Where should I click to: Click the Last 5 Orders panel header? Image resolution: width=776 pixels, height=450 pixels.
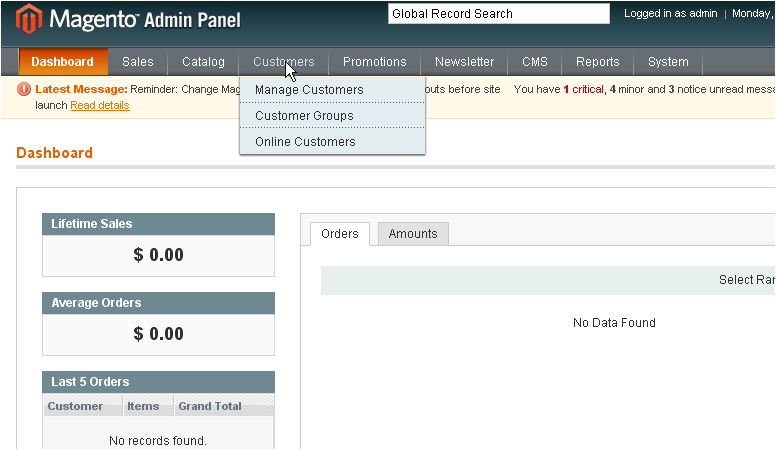point(158,382)
